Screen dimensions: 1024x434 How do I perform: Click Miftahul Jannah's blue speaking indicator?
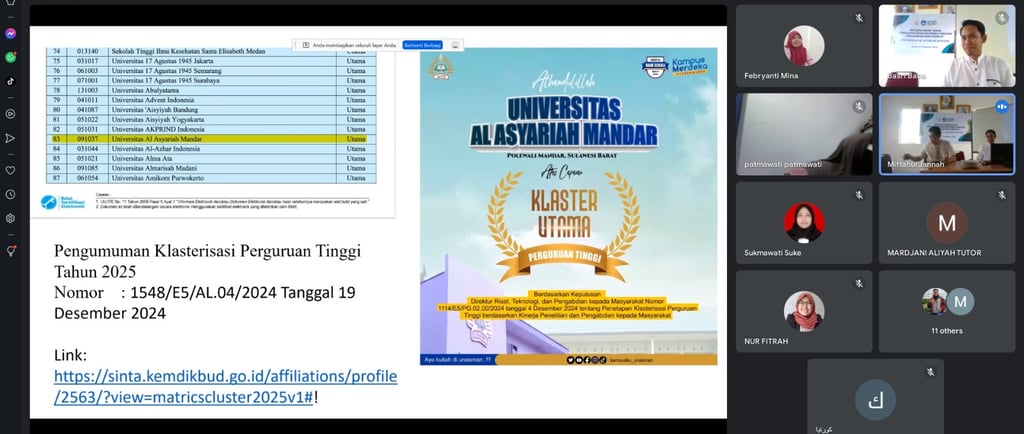click(x=1002, y=106)
